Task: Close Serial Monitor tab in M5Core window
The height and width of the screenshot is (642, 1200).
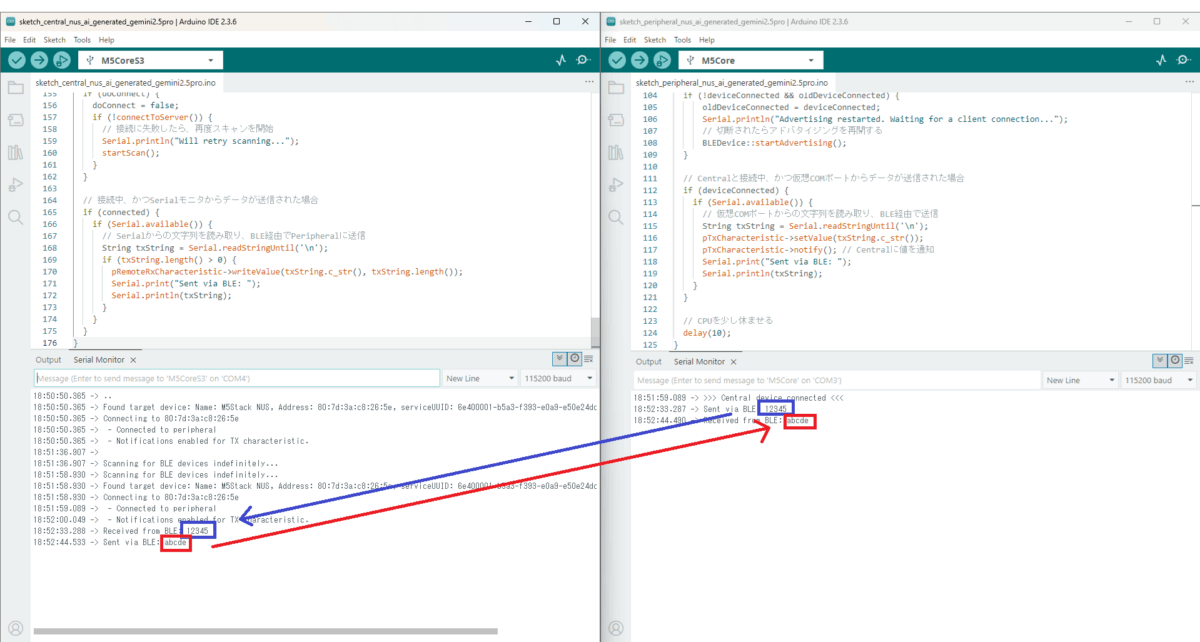Action: point(733,361)
